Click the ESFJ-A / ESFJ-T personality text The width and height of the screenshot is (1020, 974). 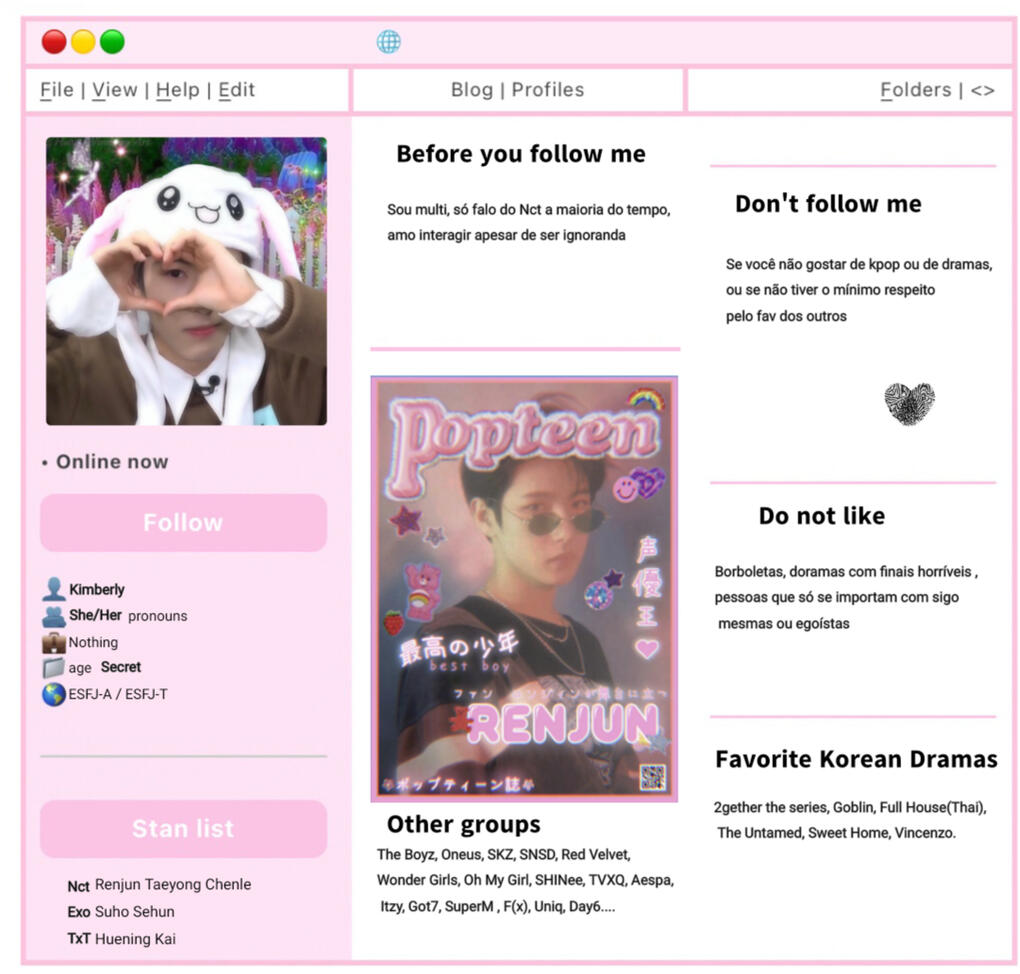tap(118, 694)
